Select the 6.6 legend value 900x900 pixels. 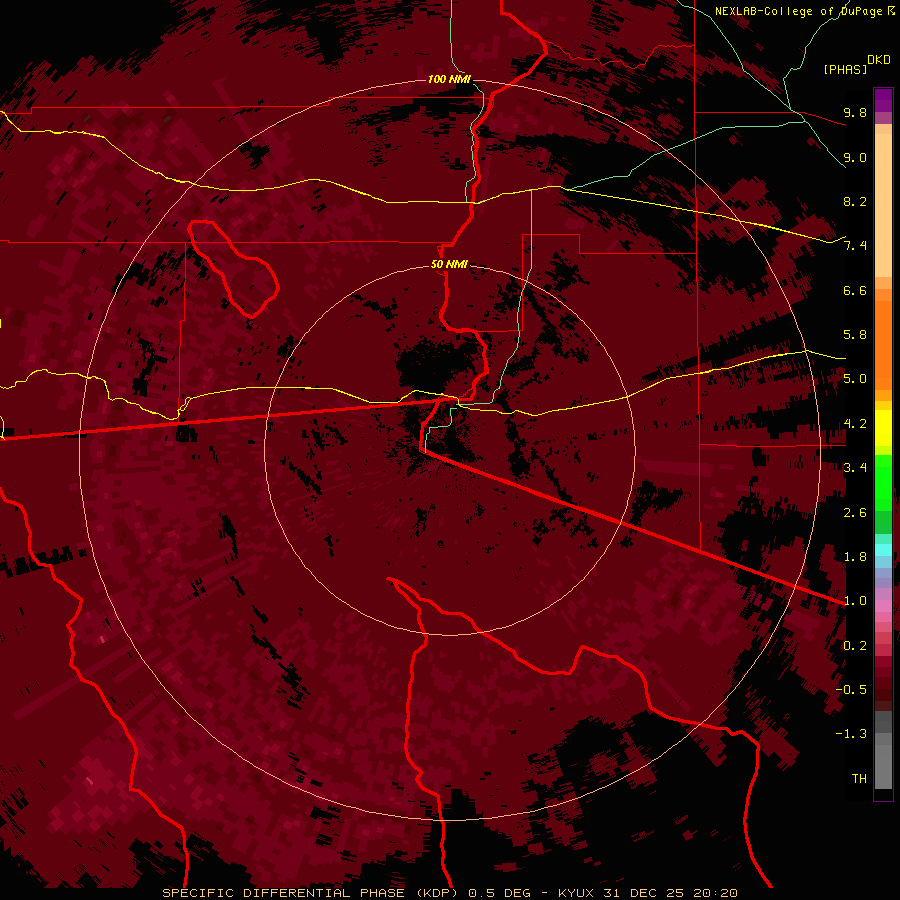click(855, 290)
